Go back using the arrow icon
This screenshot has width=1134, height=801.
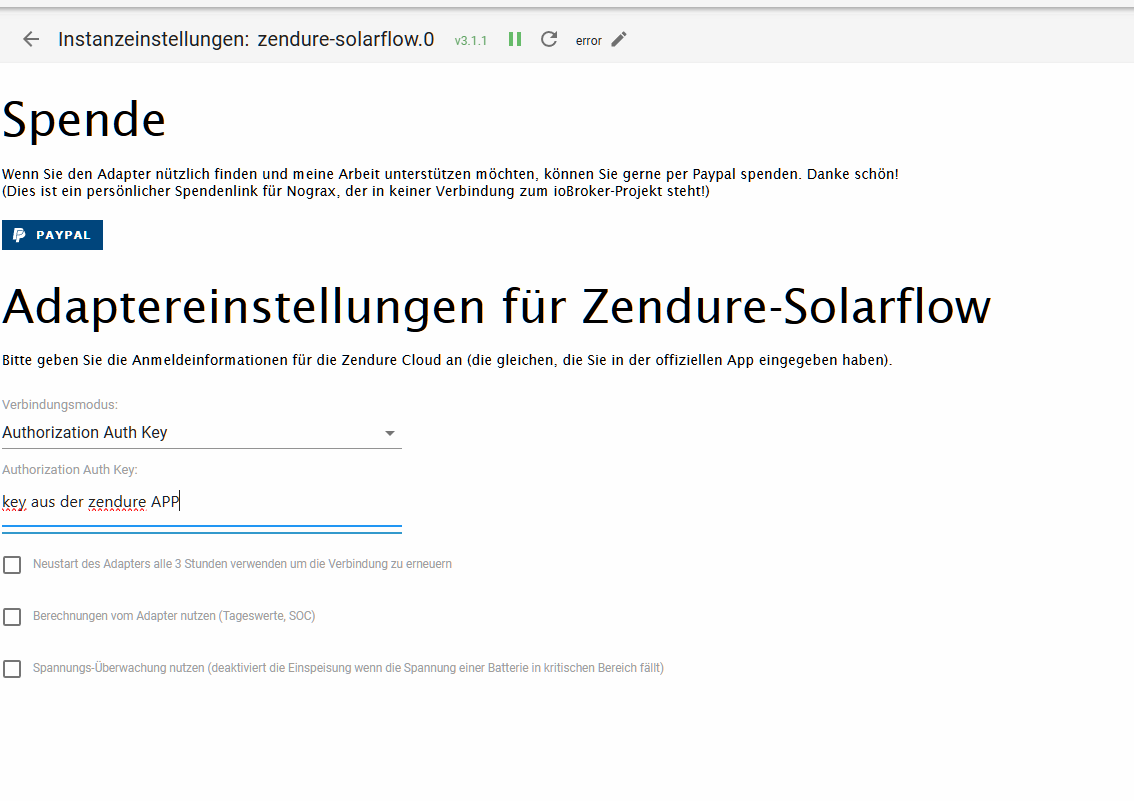(x=31, y=39)
